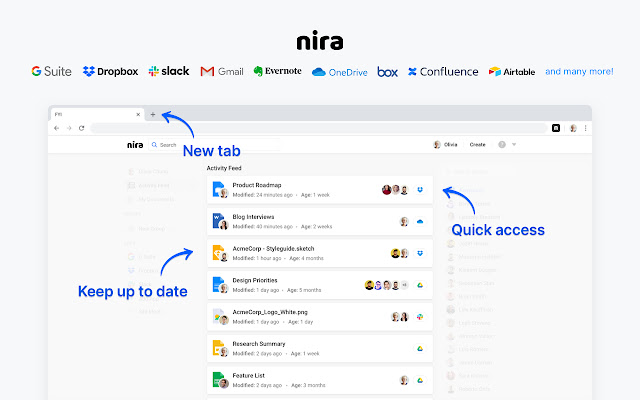Viewport: 640px width, 400px height.
Task: Open the Feature List spreadsheet
Action: [320, 380]
